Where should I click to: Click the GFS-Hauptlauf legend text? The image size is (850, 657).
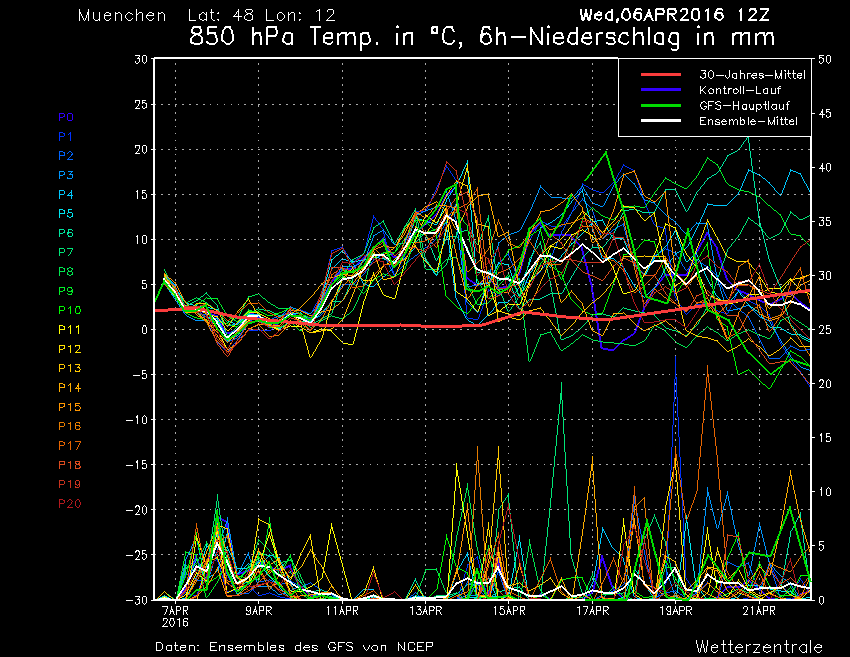coord(744,106)
